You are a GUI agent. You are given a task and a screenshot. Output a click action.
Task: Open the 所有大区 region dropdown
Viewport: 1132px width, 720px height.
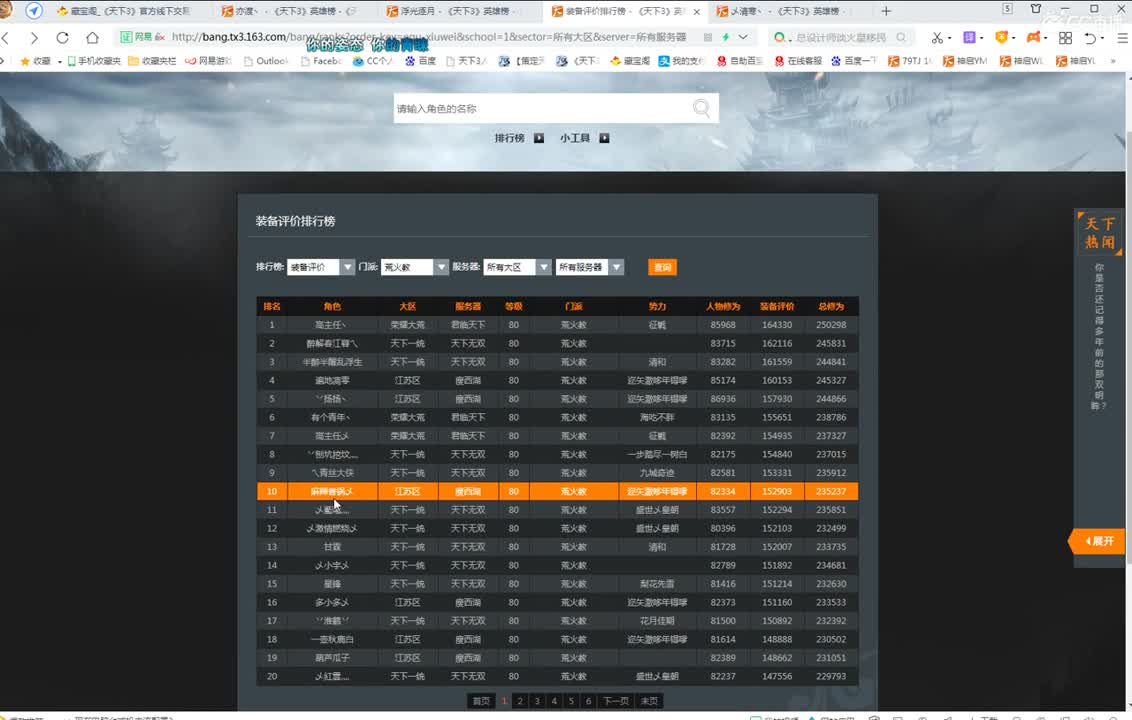[544, 267]
